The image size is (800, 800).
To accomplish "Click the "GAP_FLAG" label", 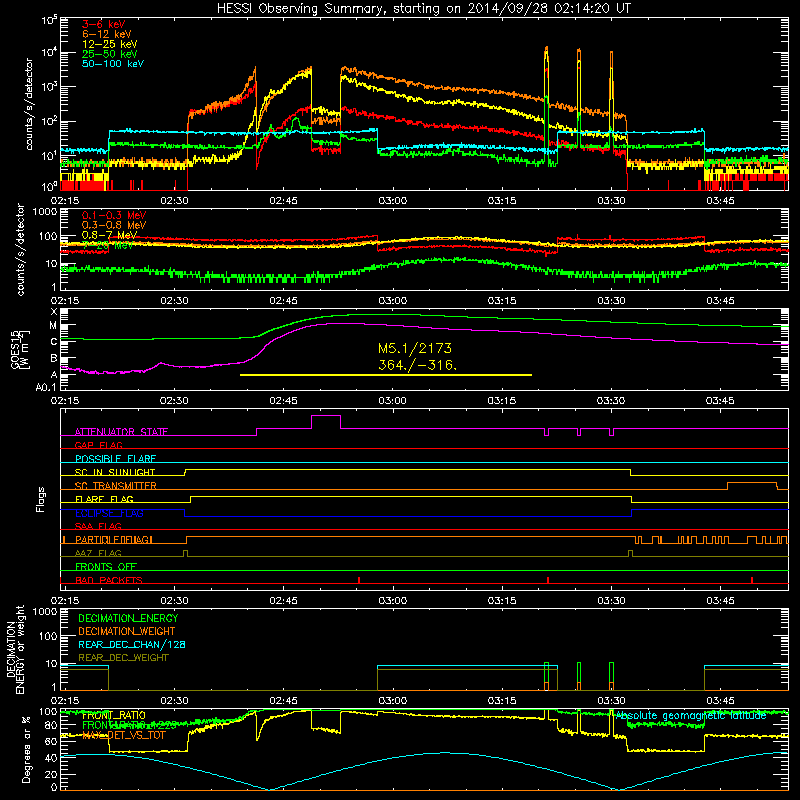I will [98, 445].
